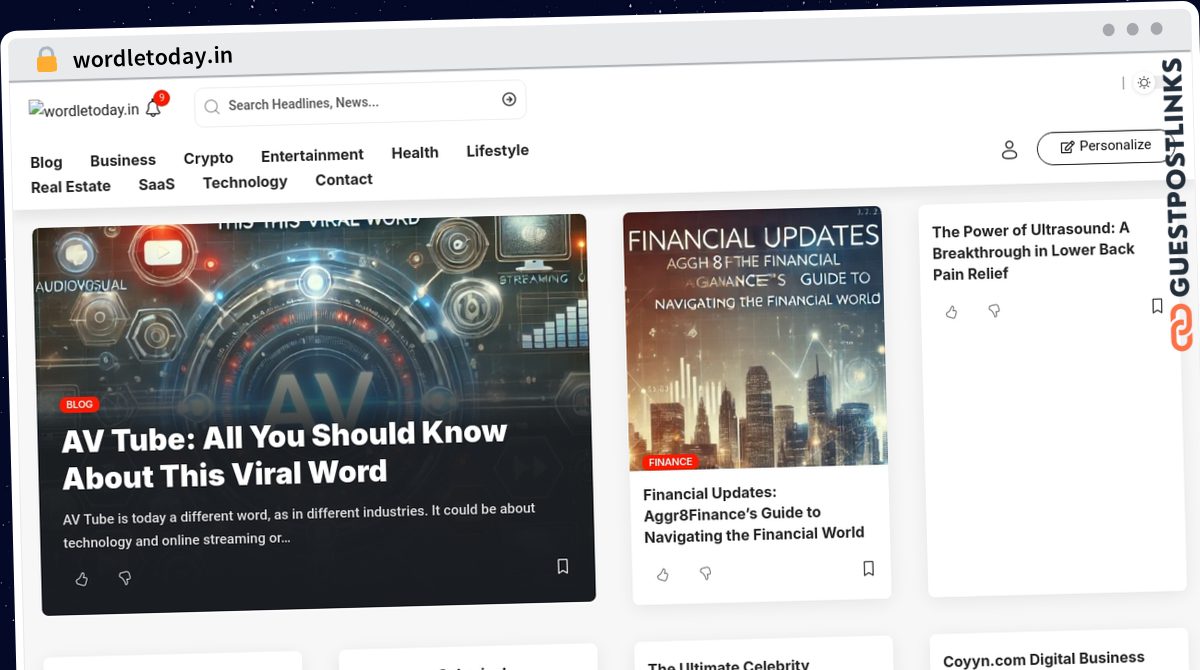The width and height of the screenshot is (1200, 670).
Task: Focus the Search Headlines, News field
Action: 360,103
